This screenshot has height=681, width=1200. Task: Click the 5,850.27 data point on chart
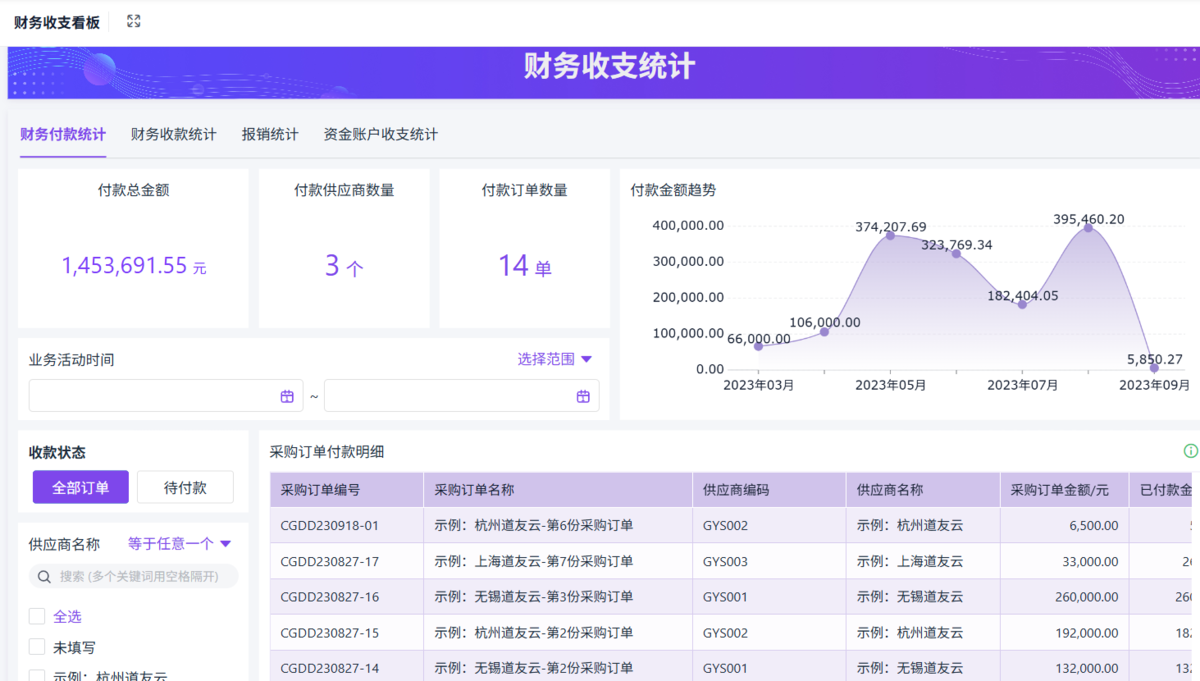pos(1154,368)
